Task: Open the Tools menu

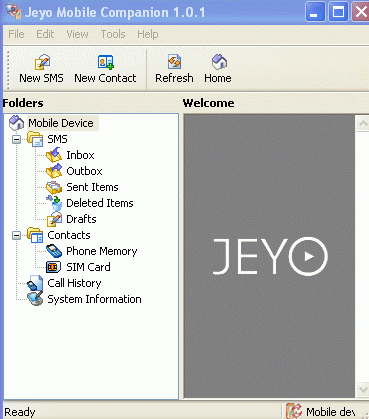Action: tap(113, 34)
